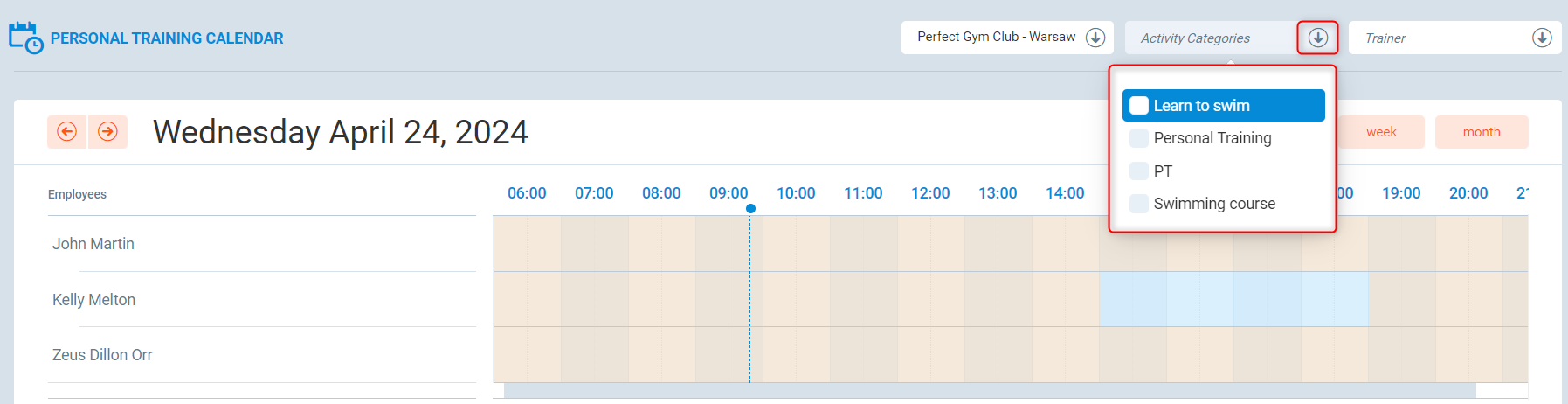Click the Personal Training Calendar icon
Screen dimensions: 1568x404
(x=25, y=38)
